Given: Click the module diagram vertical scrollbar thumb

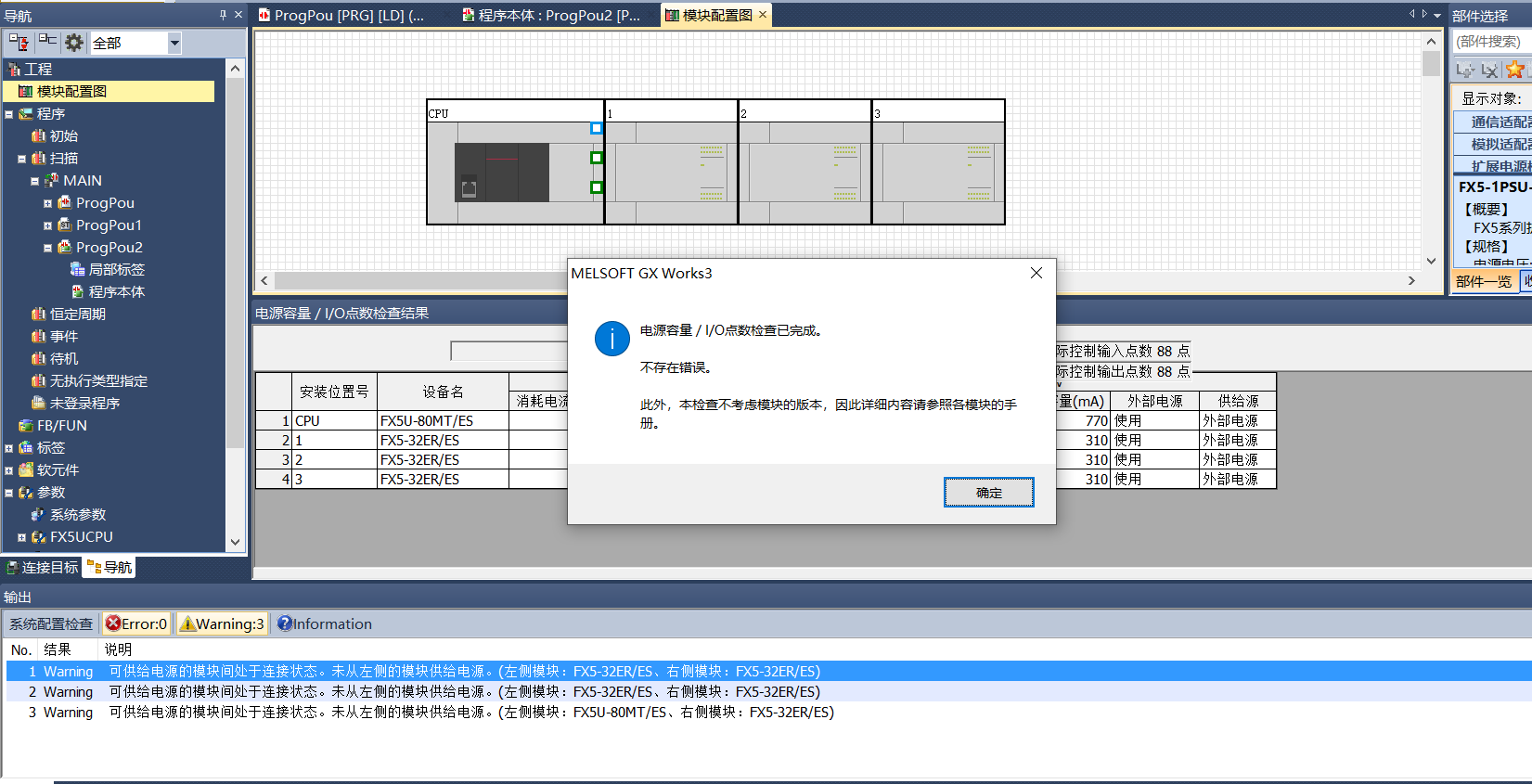Looking at the screenshot, I should tap(1431, 63).
